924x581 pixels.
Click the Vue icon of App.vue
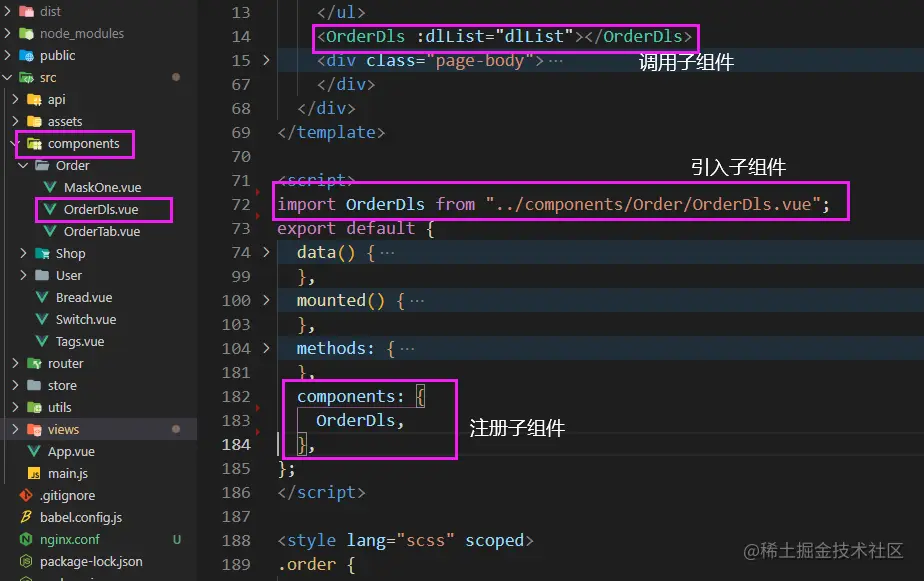pos(34,451)
